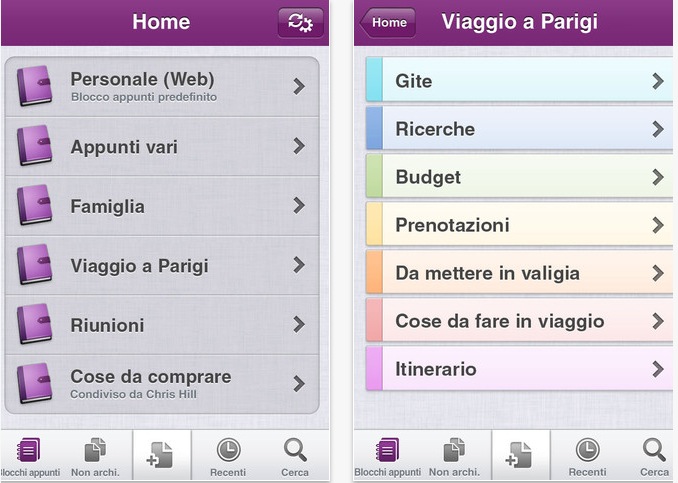Tap the green color tab of Budget

tap(374, 176)
